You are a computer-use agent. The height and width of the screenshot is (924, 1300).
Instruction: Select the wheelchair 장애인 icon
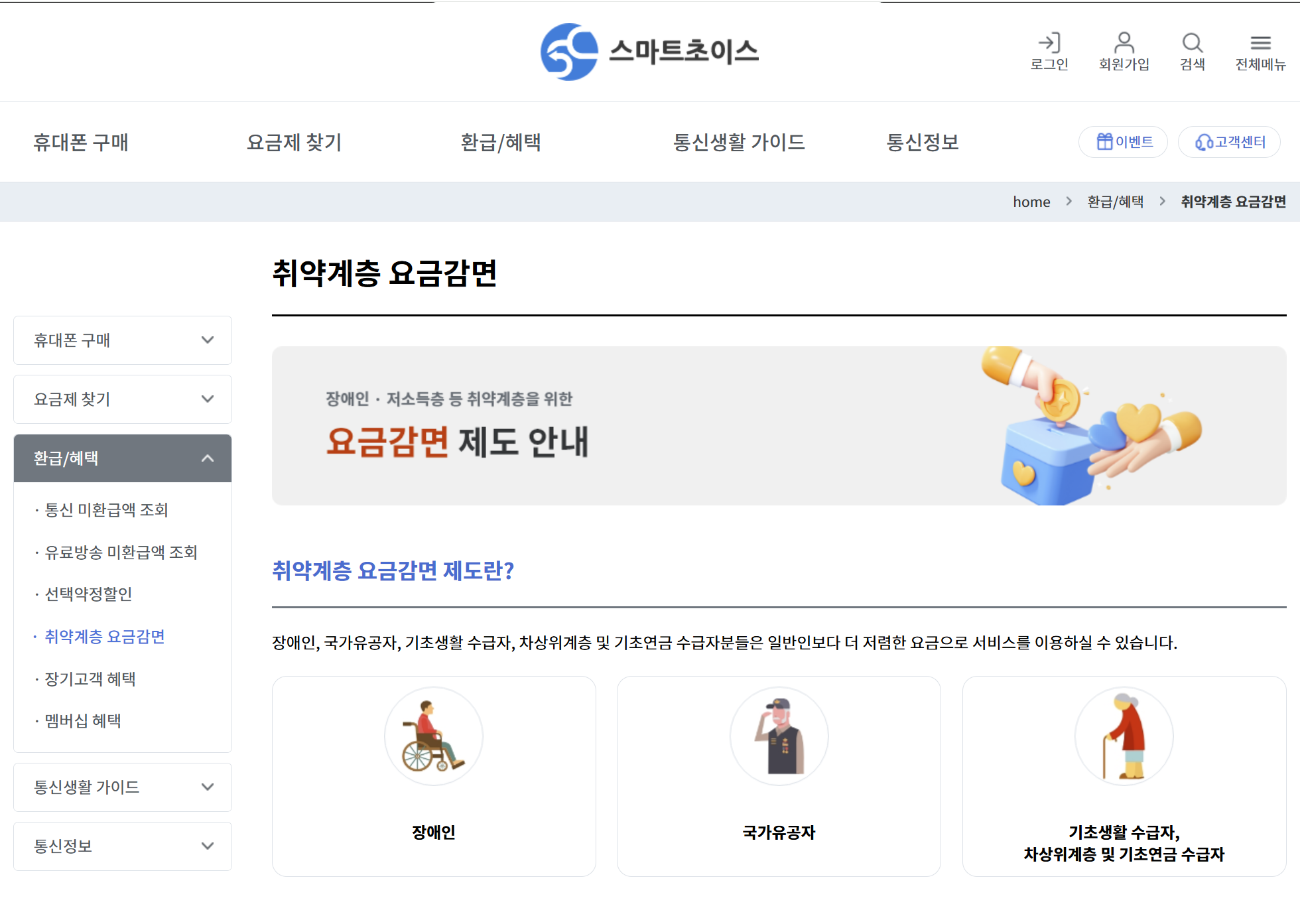click(x=434, y=736)
